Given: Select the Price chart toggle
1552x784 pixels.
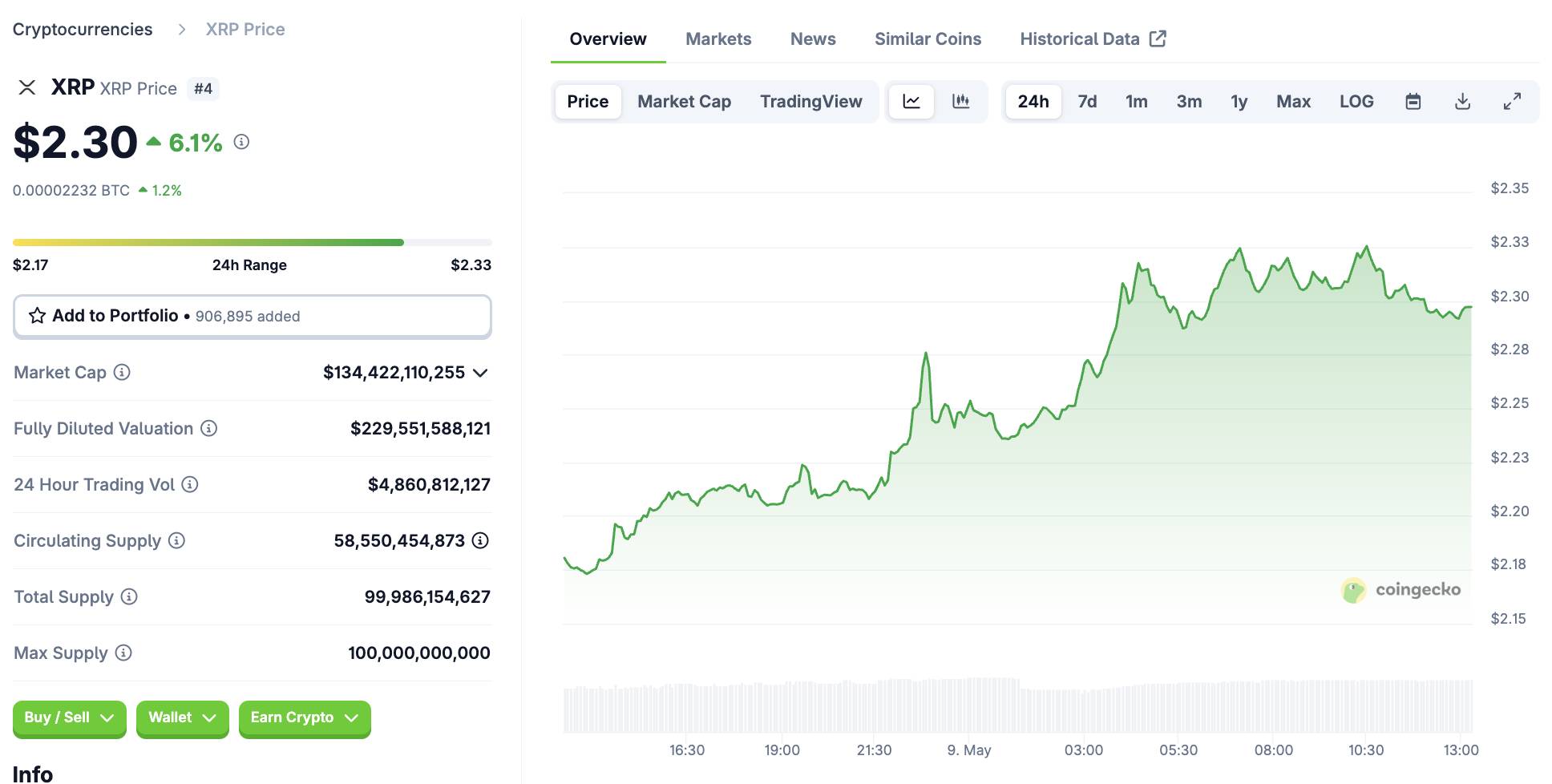Looking at the screenshot, I should (588, 102).
